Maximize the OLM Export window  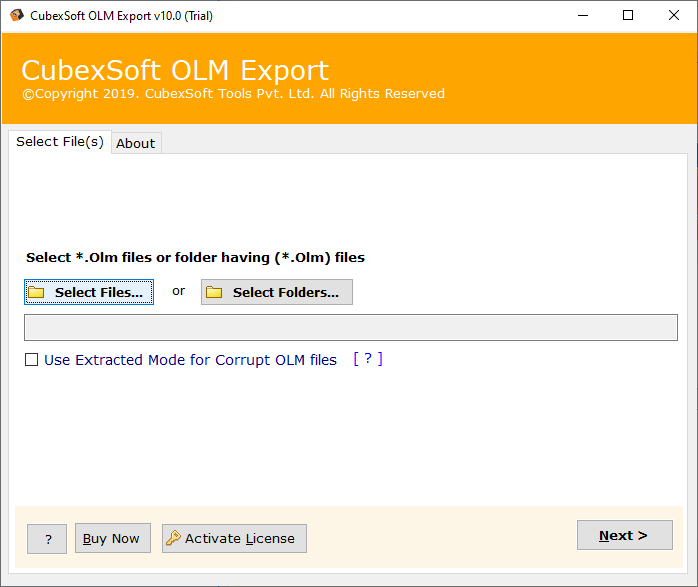click(628, 16)
